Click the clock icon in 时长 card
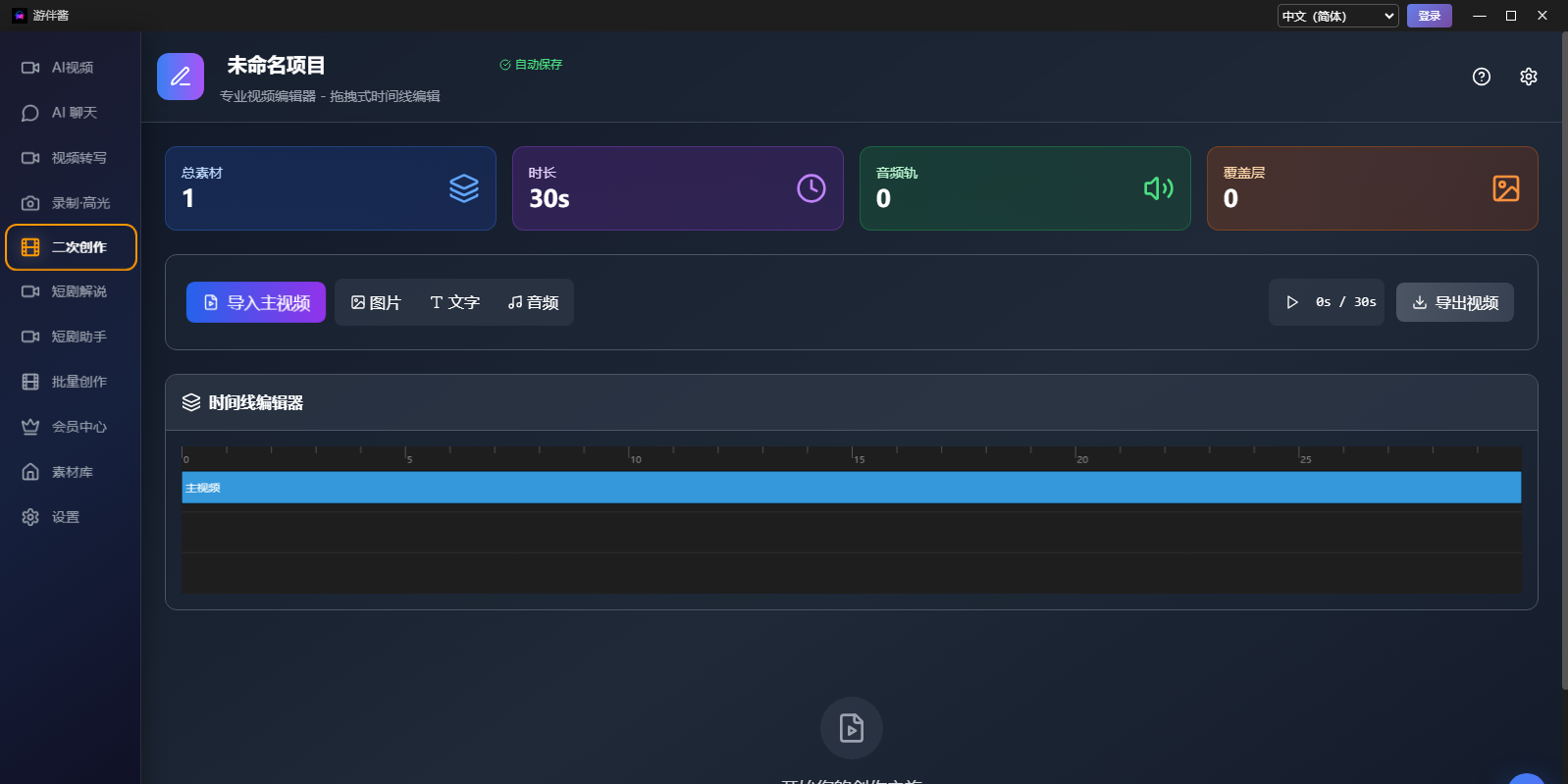The width and height of the screenshot is (1568, 784). 810,188
